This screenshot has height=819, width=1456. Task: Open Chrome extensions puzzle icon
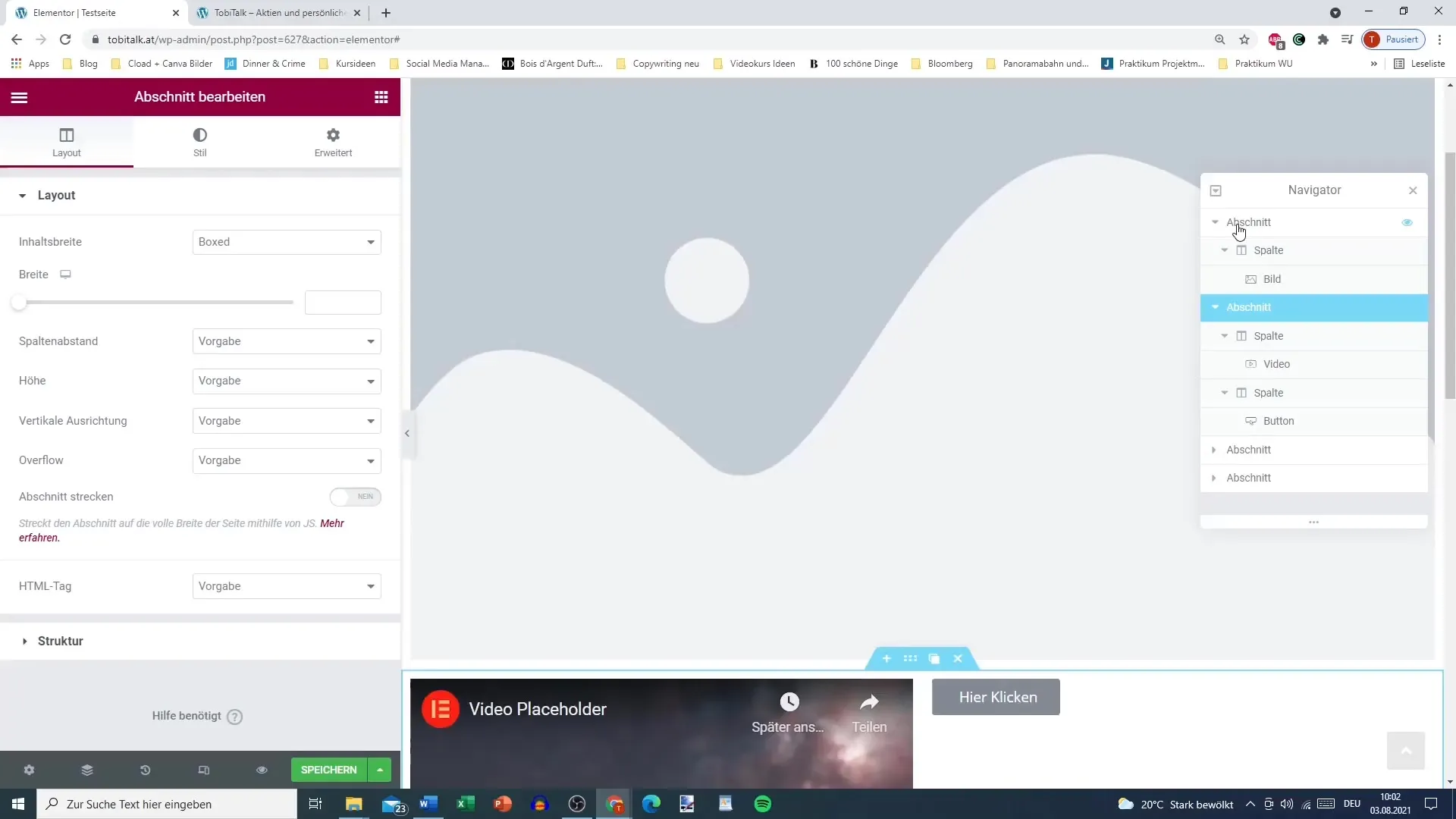(x=1323, y=39)
